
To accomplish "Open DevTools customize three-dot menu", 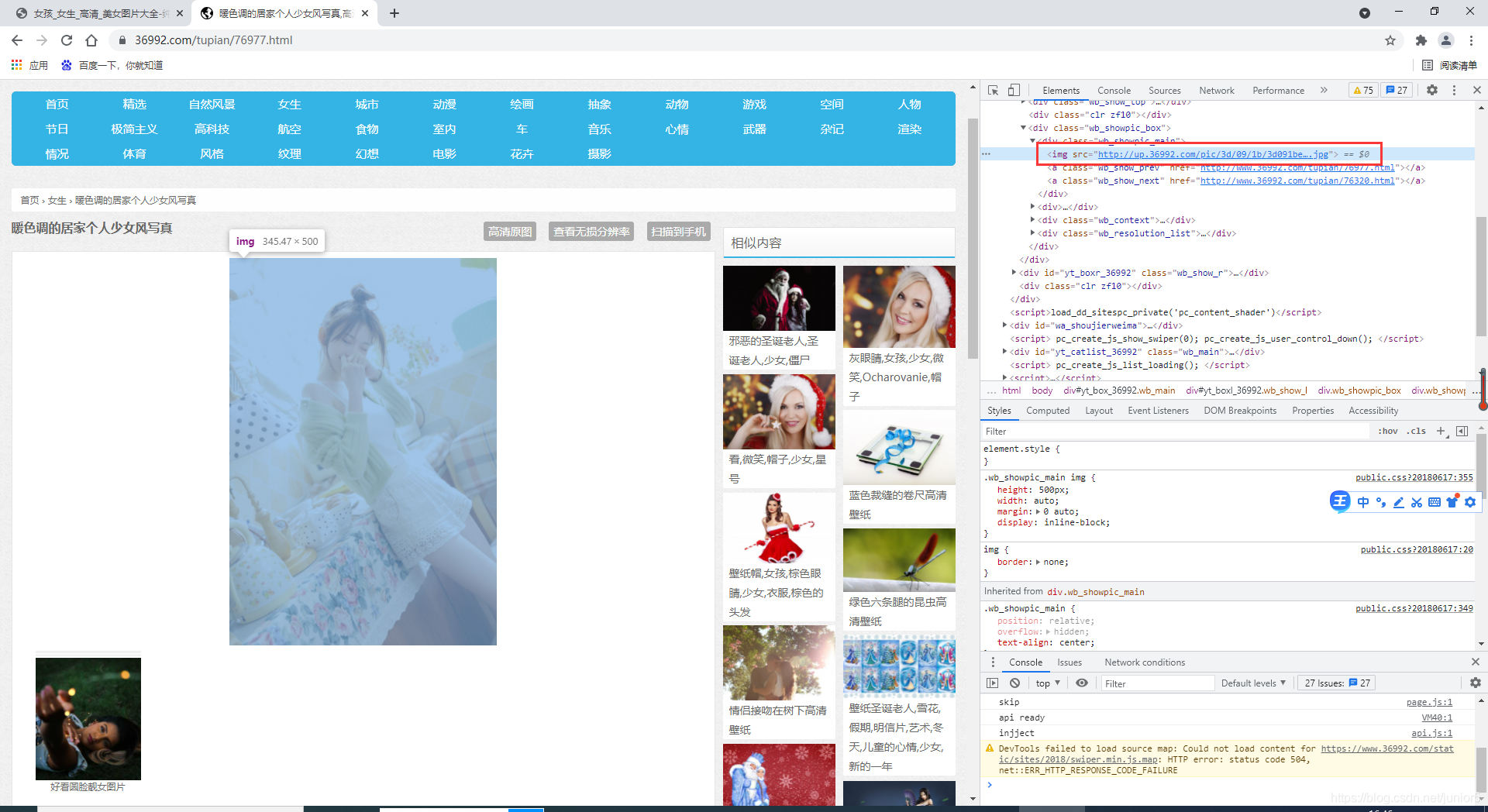I will pyautogui.click(x=1454, y=91).
